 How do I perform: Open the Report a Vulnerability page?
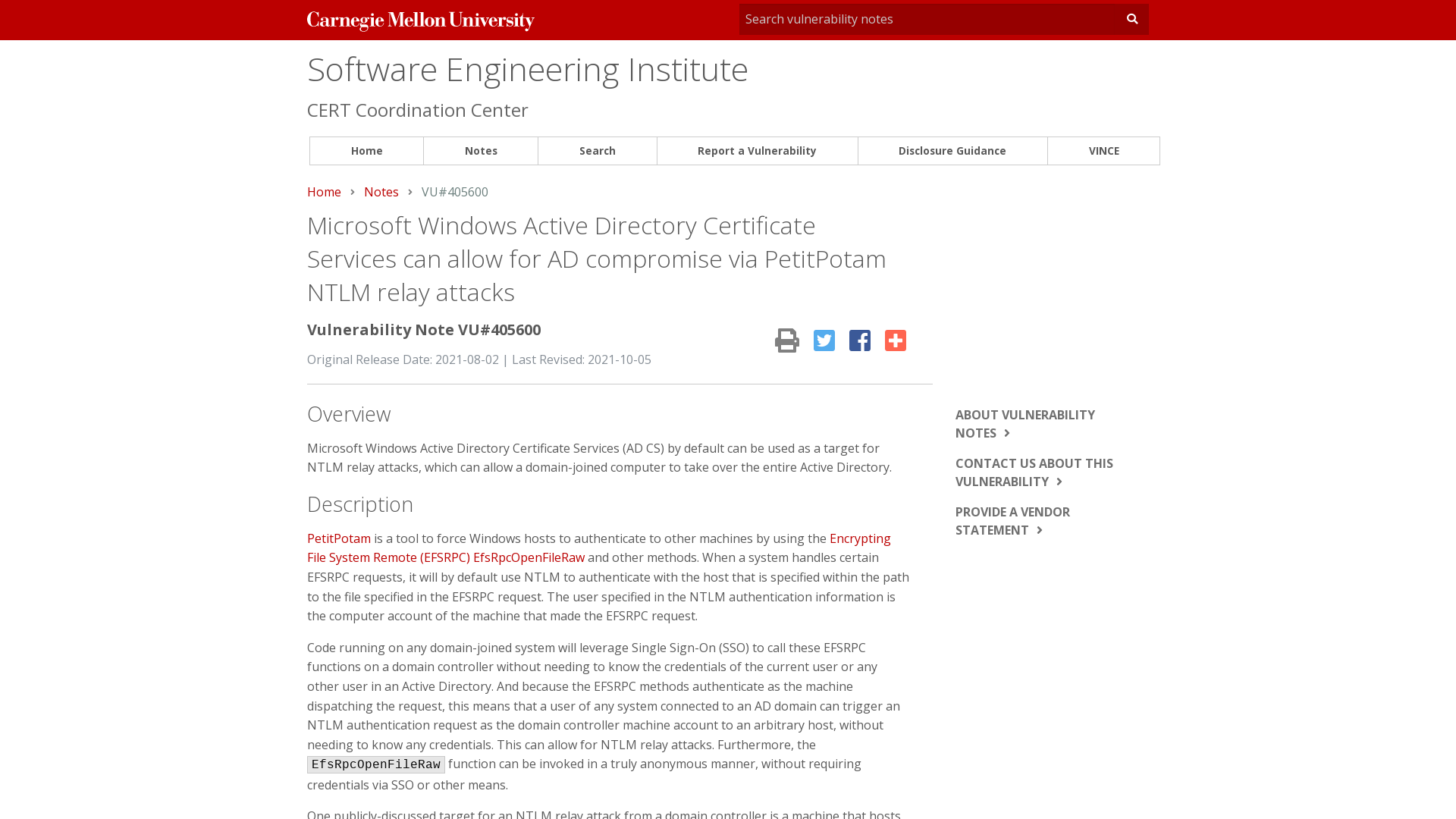pyautogui.click(x=756, y=150)
